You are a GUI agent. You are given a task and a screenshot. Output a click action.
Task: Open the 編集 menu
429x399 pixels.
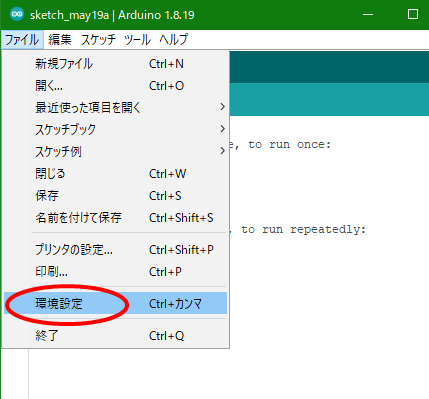click(60, 40)
